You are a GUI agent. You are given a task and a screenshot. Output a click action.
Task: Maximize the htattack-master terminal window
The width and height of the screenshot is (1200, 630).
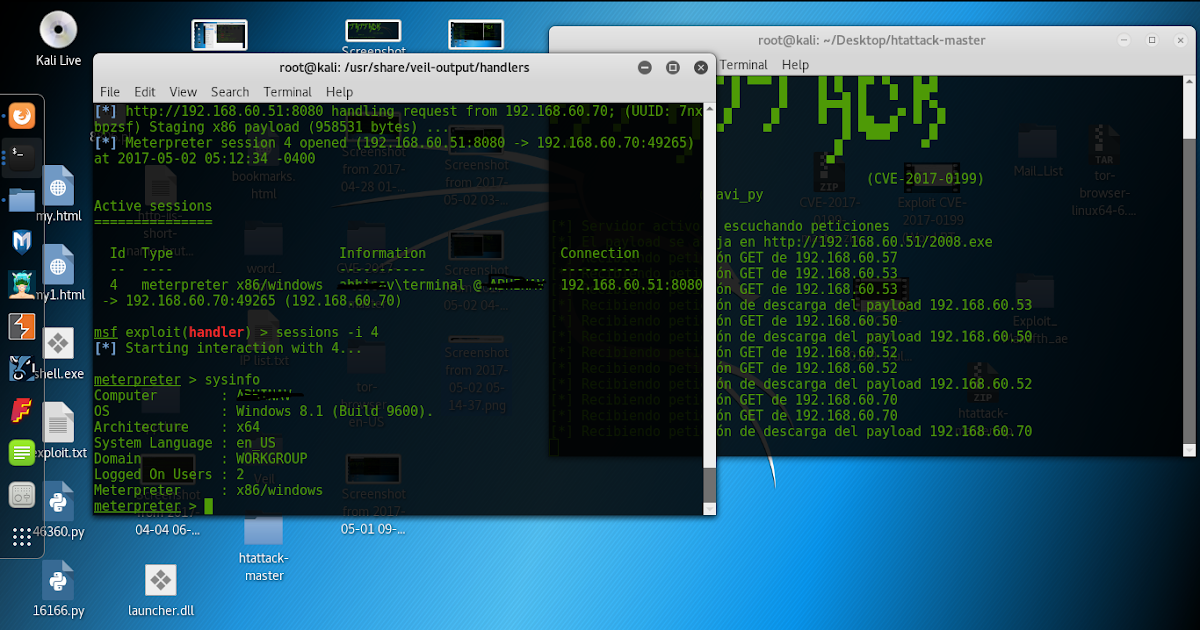coord(1152,40)
